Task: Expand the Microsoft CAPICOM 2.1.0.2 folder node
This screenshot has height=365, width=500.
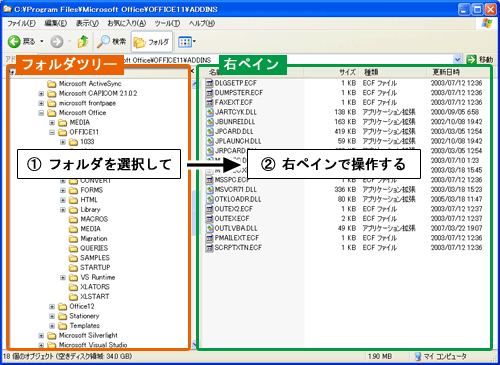Action: pyautogui.click(x=41, y=94)
